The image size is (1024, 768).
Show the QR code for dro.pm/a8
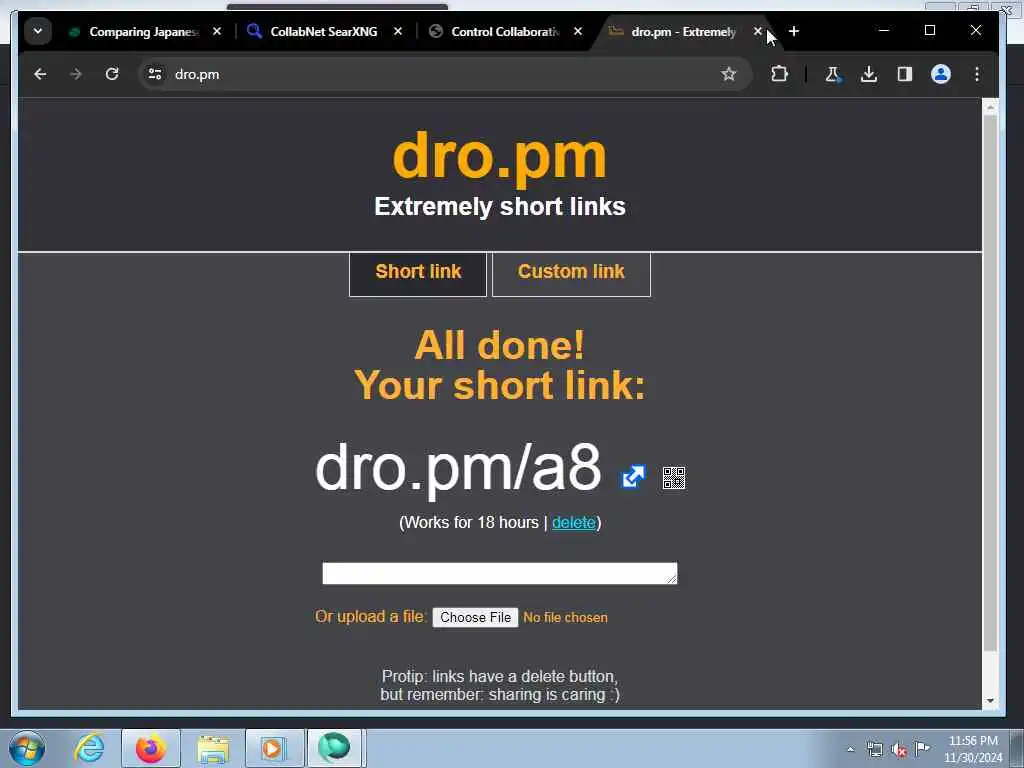(673, 477)
